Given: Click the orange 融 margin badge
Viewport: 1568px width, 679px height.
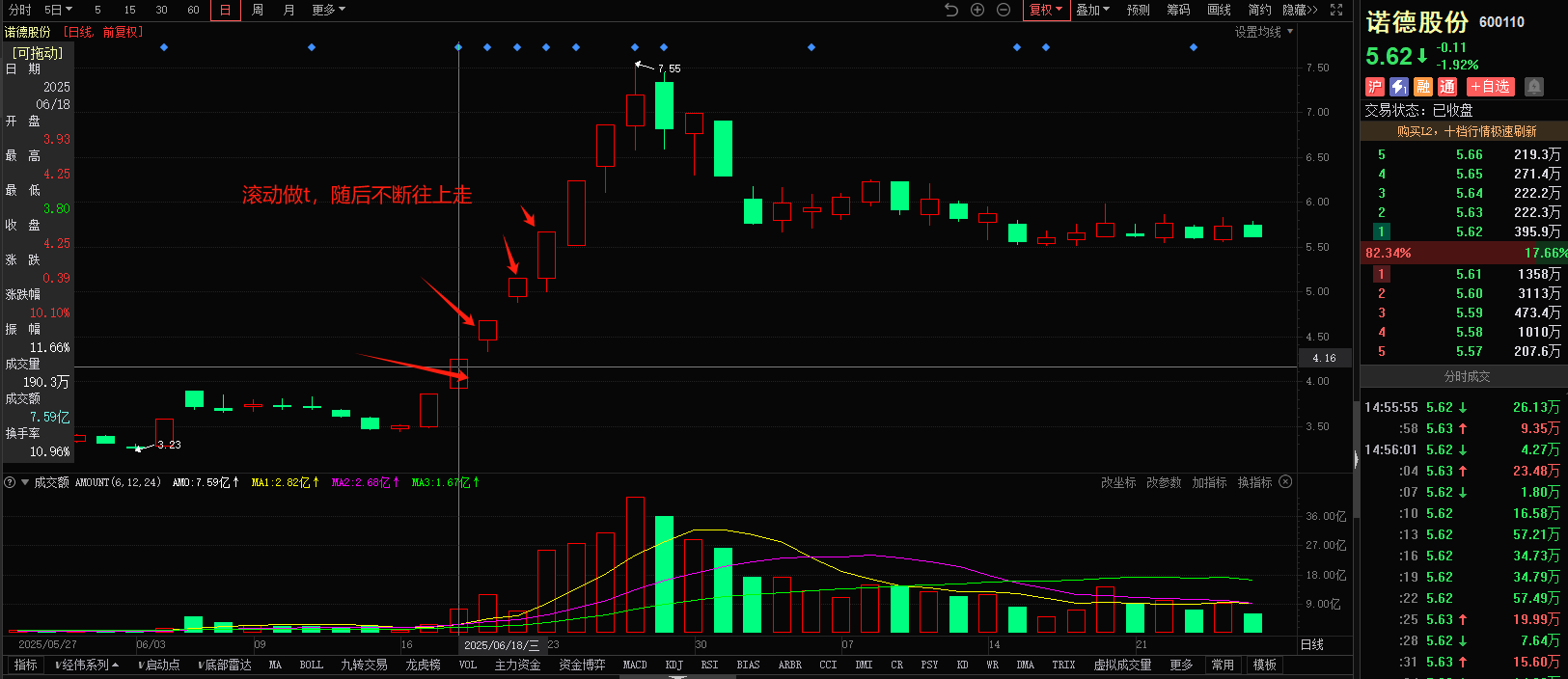Looking at the screenshot, I should tap(1423, 87).
